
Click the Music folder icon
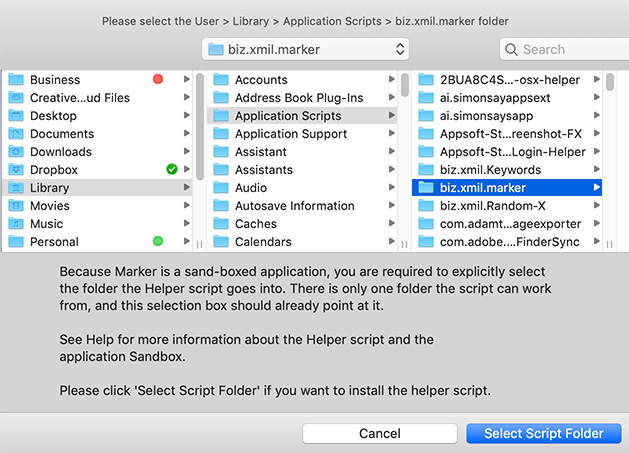[16, 224]
